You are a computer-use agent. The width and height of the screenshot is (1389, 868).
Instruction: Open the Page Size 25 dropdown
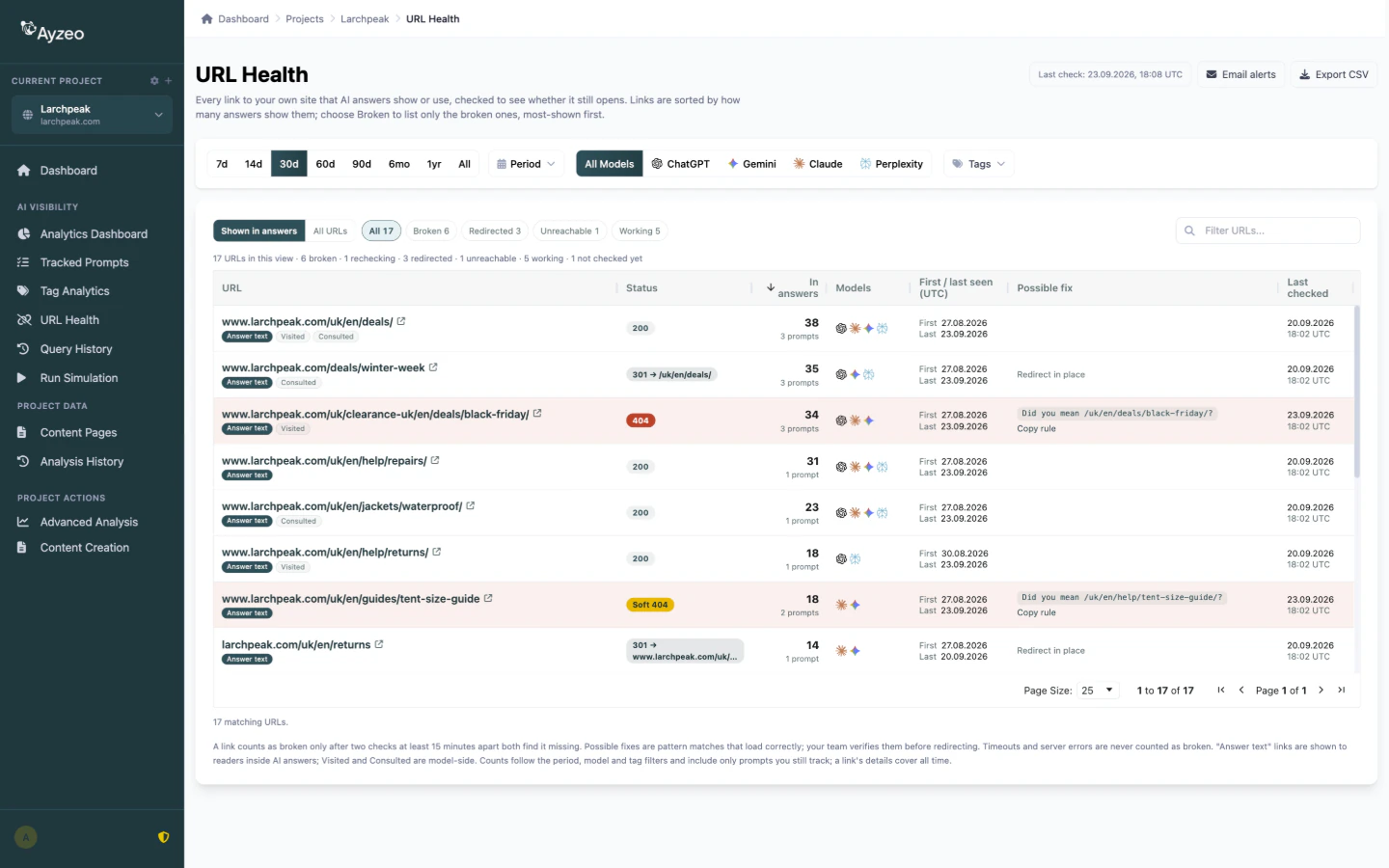1098,690
